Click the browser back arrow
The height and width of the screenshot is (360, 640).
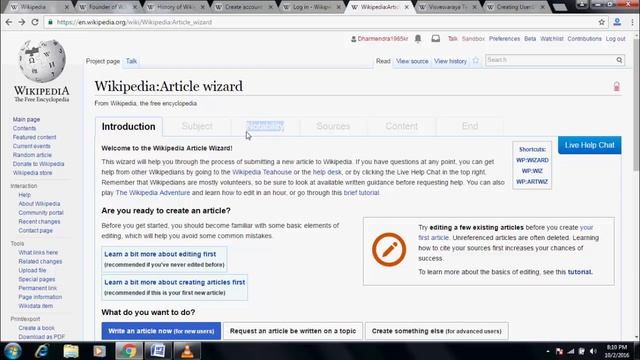[x=9, y=22]
